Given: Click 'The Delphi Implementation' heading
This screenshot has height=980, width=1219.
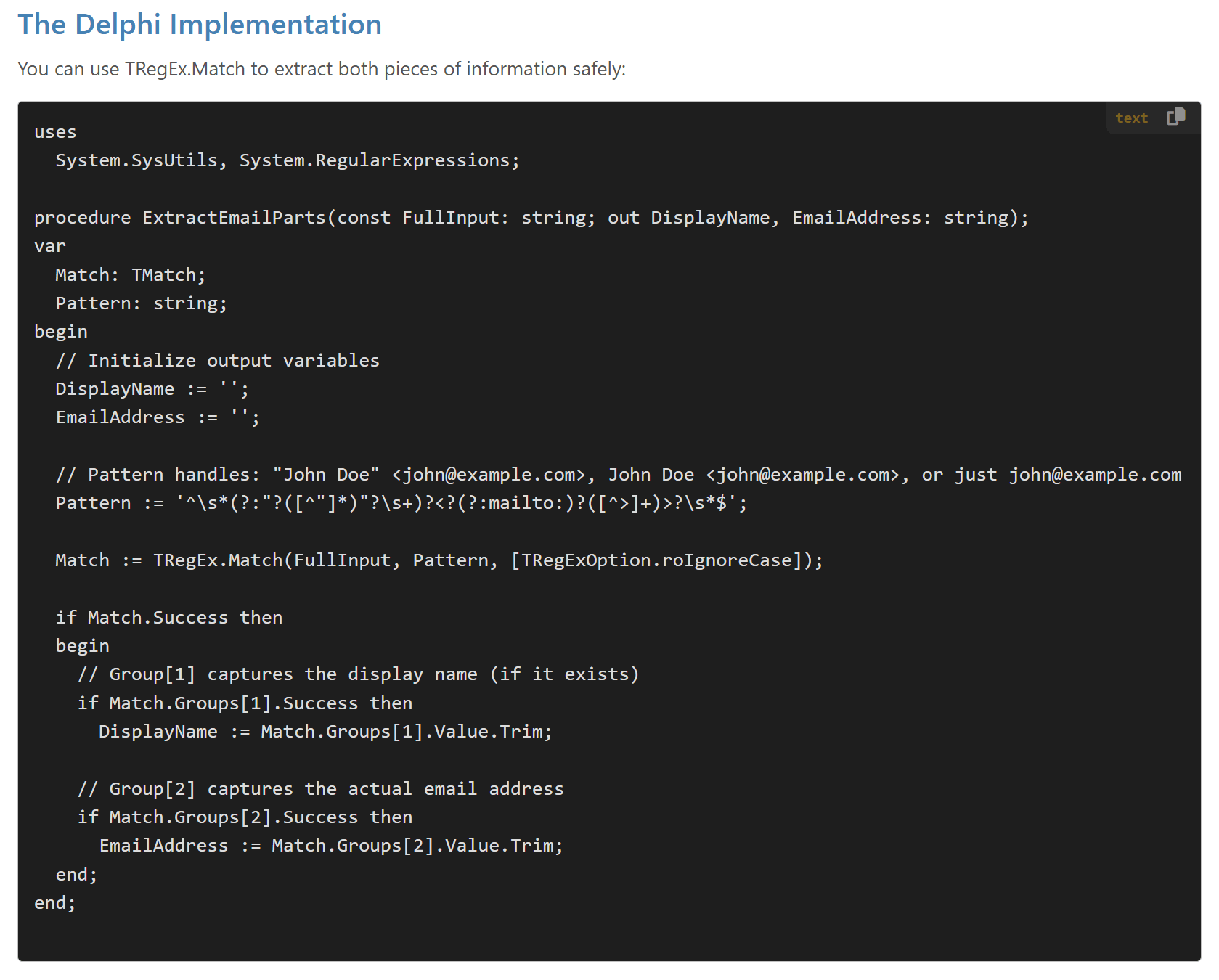Looking at the screenshot, I should [200, 25].
